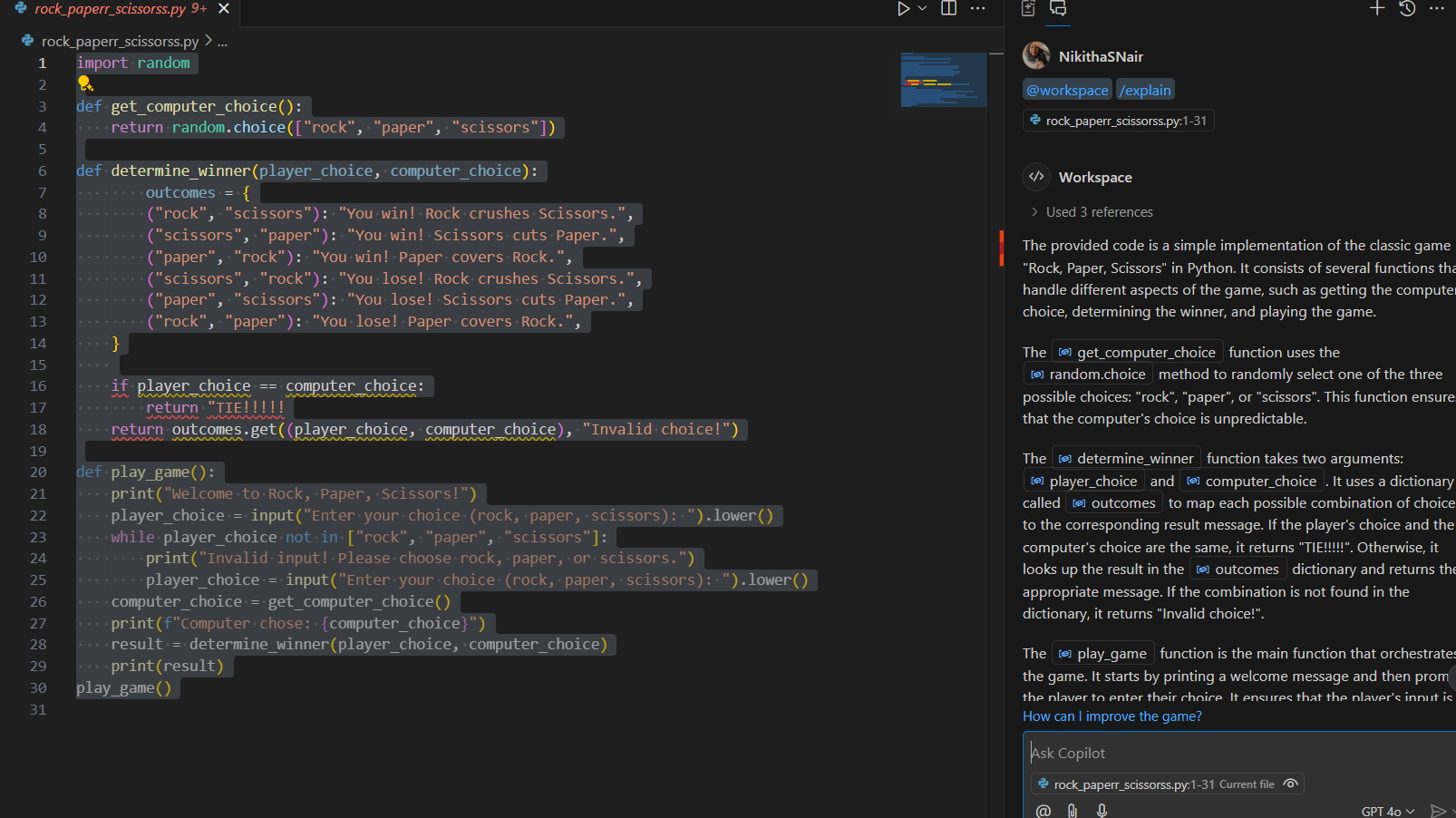Click the breadcrumb ellipsis item
Image resolution: width=1456 pixels, height=818 pixels.
[222, 41]
